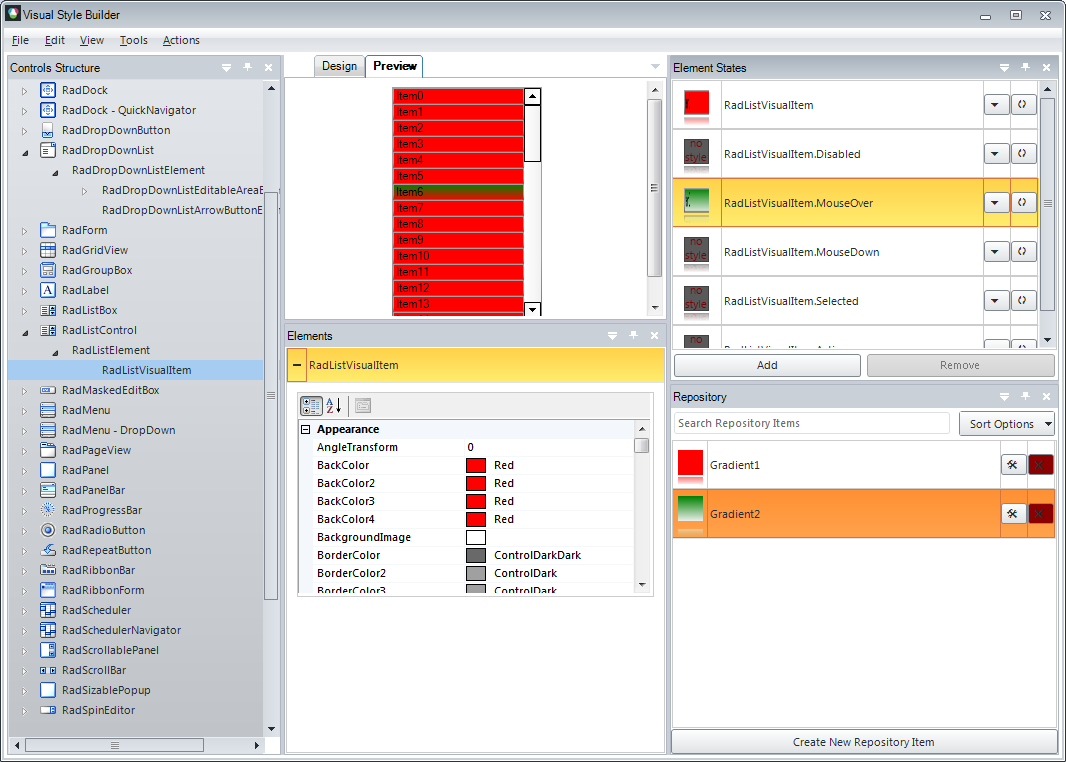Screen dimensions: 1066x762
Task: Click reset icon for RadListVisualItem.MouseOver state
Action: (1022, 203)
